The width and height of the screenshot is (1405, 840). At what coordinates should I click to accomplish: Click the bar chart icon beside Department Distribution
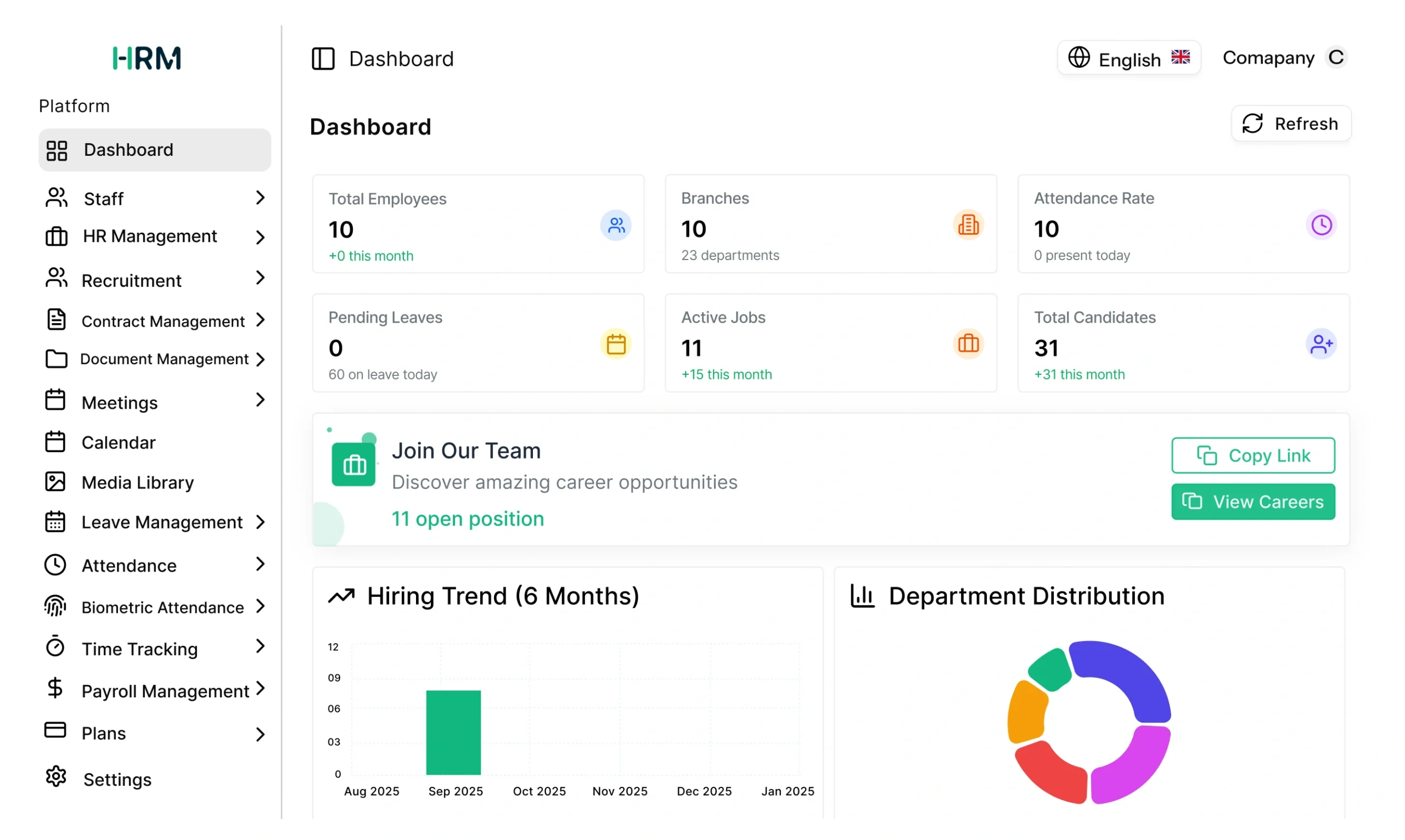862,596
